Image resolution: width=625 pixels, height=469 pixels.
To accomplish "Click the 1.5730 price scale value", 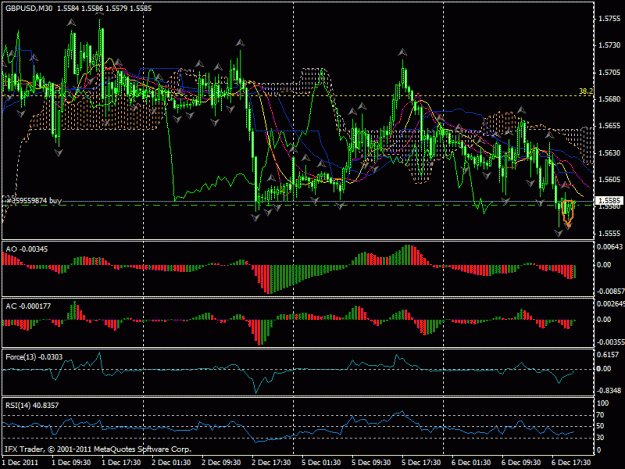I will tap(609, 45).
